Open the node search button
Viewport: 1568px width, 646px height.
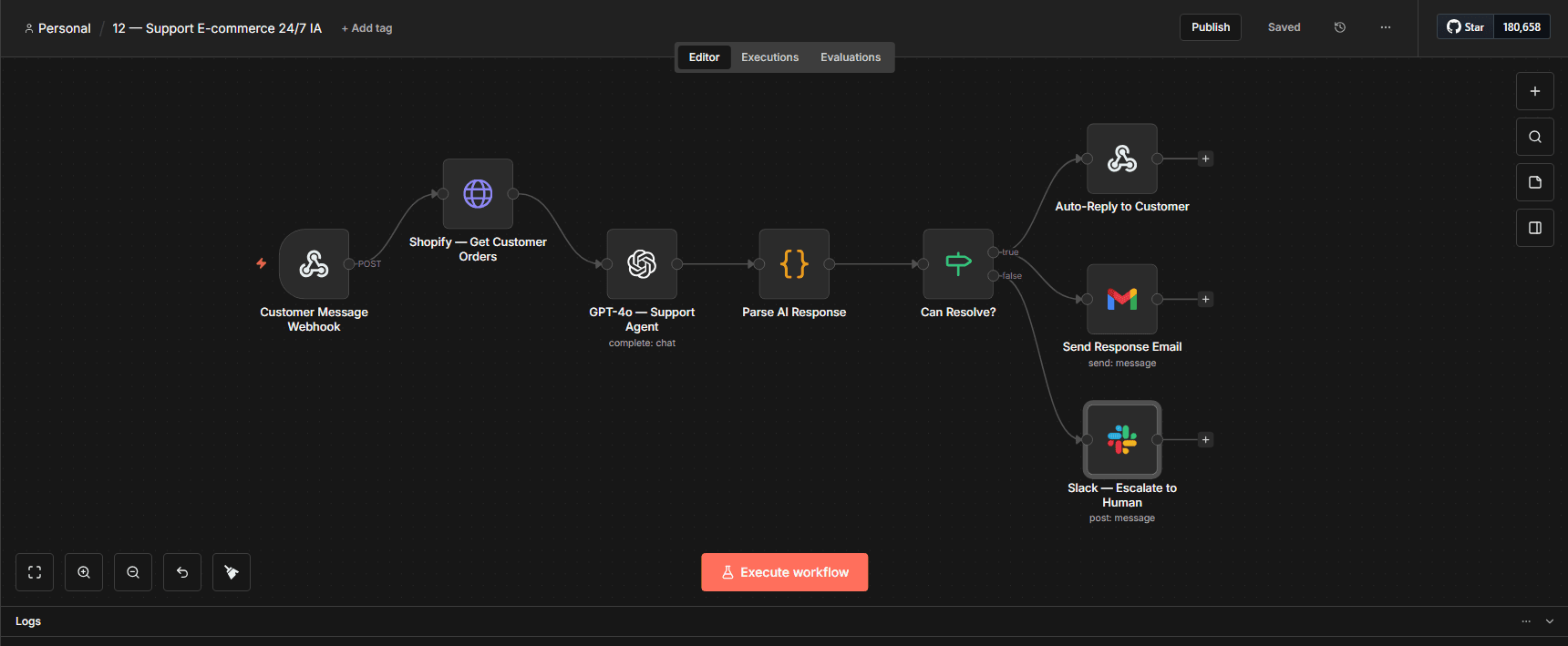(1535, 137)
